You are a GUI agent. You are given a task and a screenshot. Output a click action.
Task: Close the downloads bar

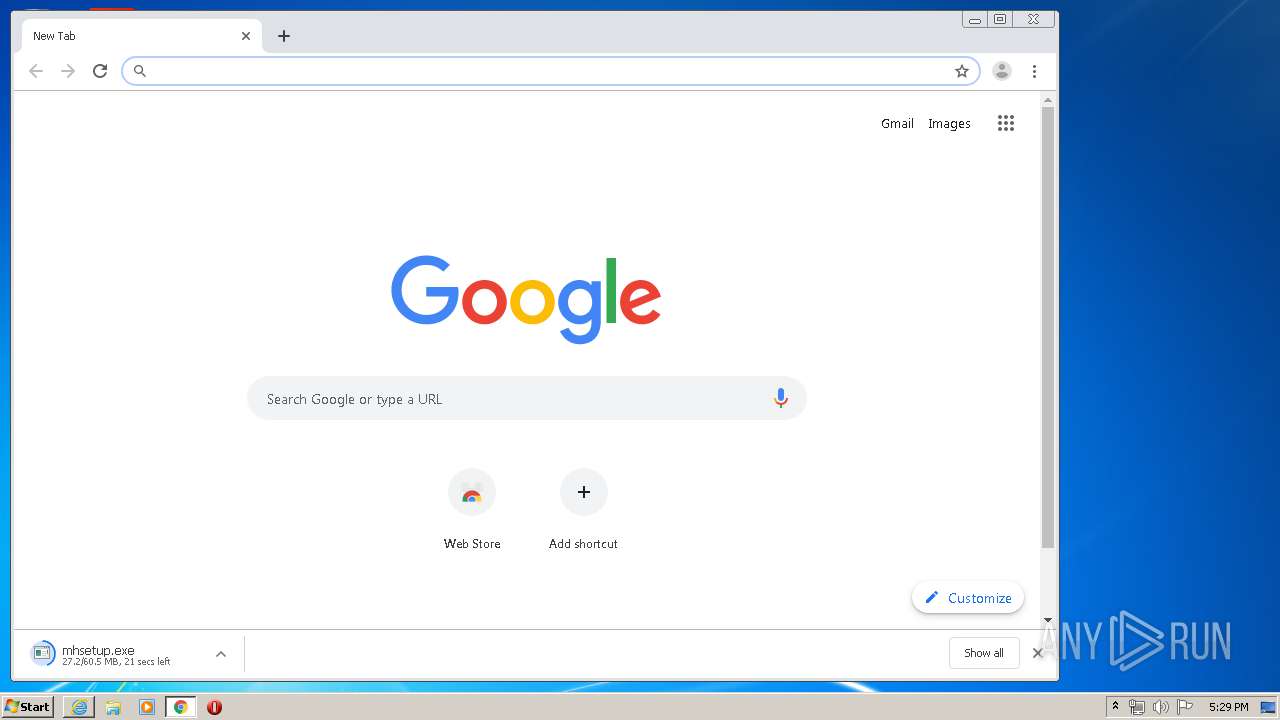click(1037, 653)
